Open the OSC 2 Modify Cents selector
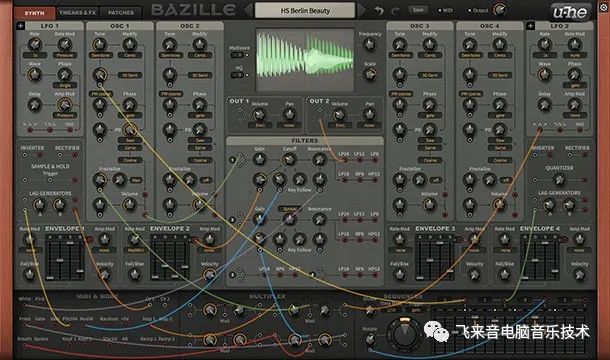This screenshot has width=610, height=360. pos(200,55)
